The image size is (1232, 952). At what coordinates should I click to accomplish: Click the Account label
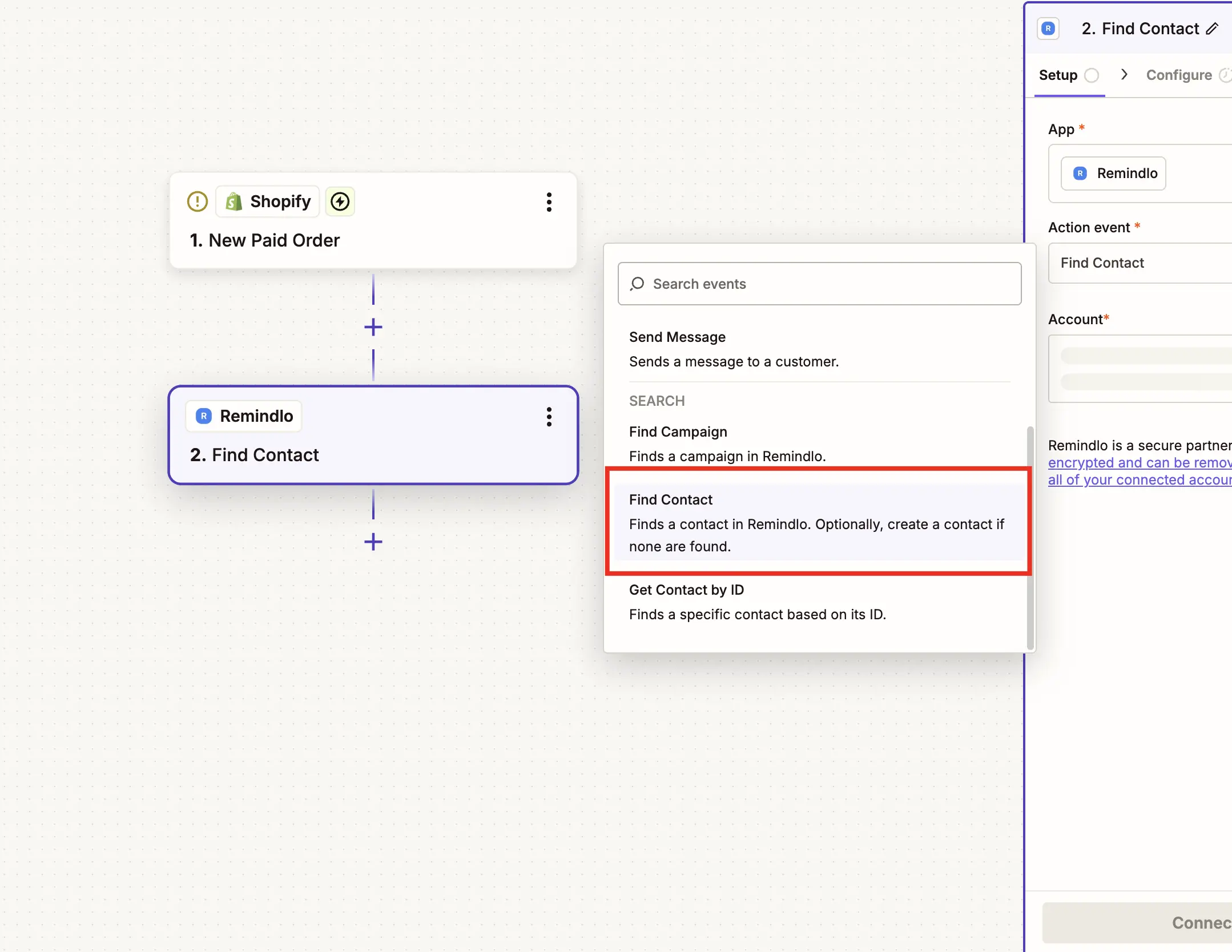pyautogui.click(x=1075, y=320)
